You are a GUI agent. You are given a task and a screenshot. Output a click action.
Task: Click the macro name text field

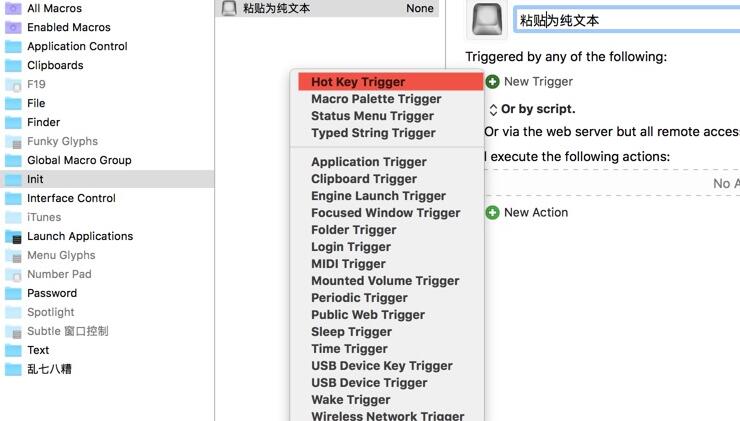[x=627, y=20]
